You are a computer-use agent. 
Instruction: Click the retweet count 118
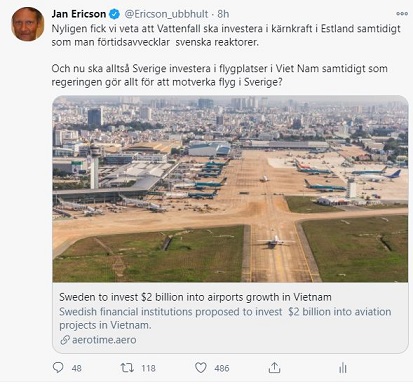148,368
